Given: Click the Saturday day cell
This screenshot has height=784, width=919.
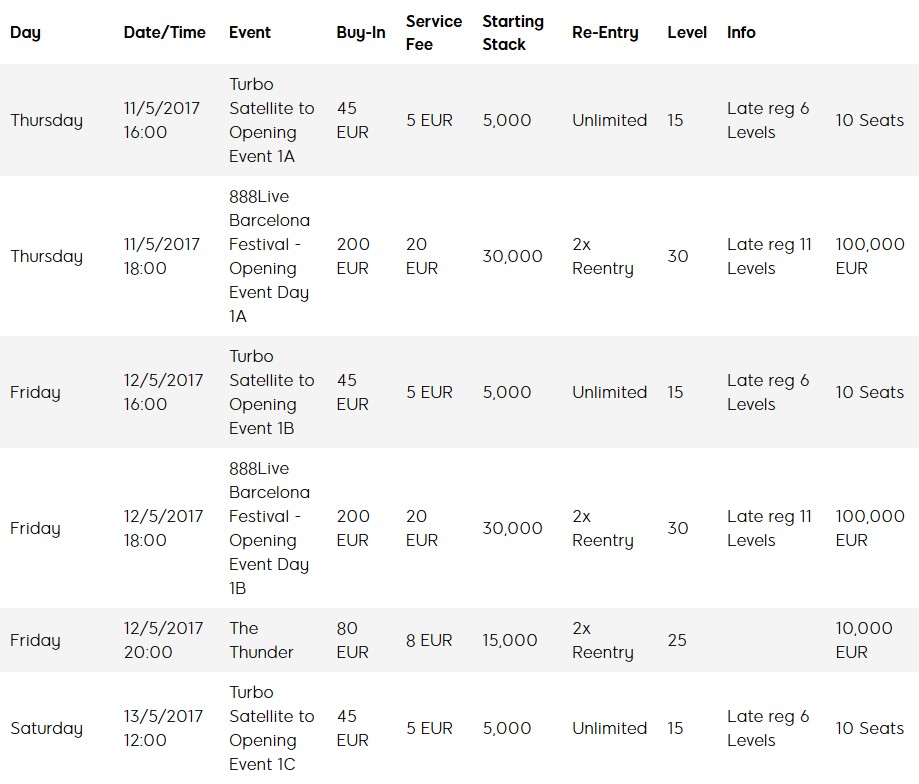Looking at the screenshot, I should click(46, 728).
